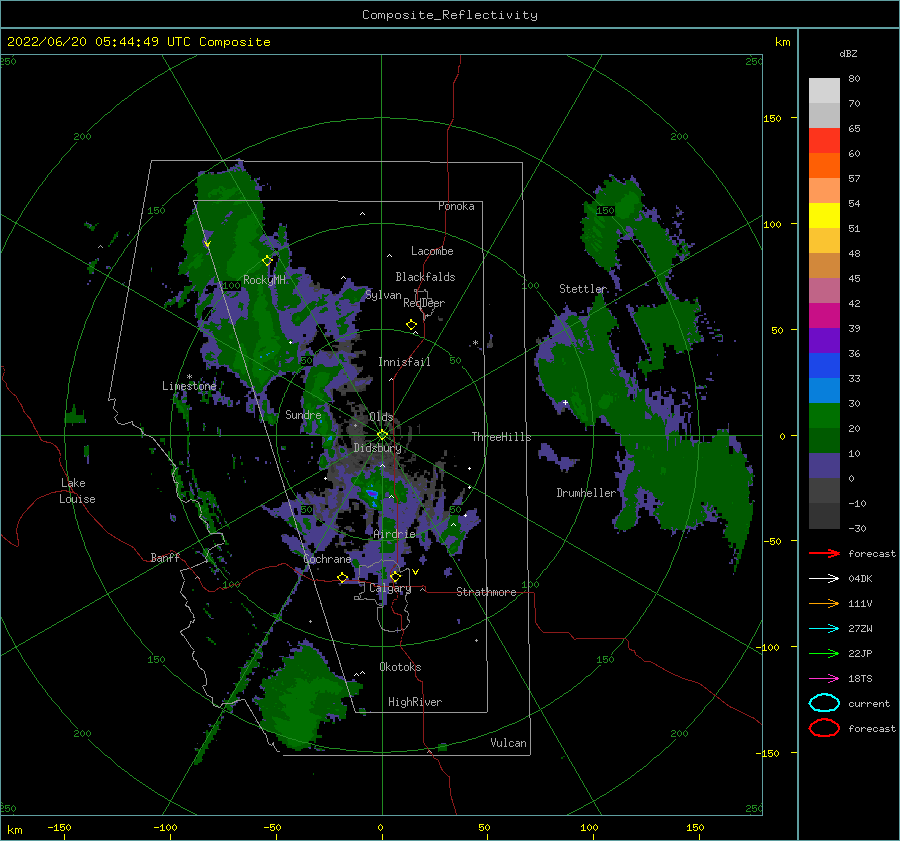Click the green 22JP arrow in legend
Viewport: 900px width, 841px height.
824,653
